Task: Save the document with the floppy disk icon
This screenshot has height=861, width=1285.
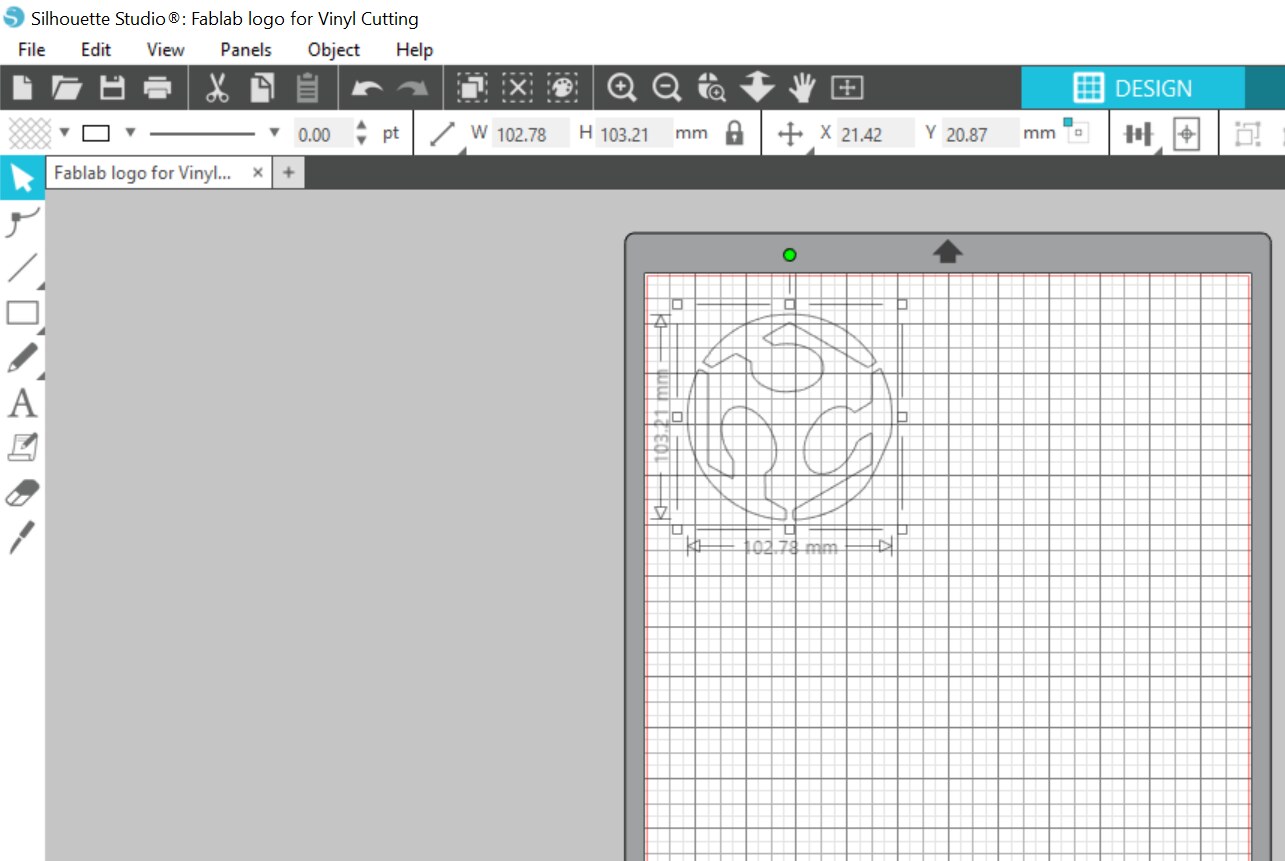Action: (113, 88)
